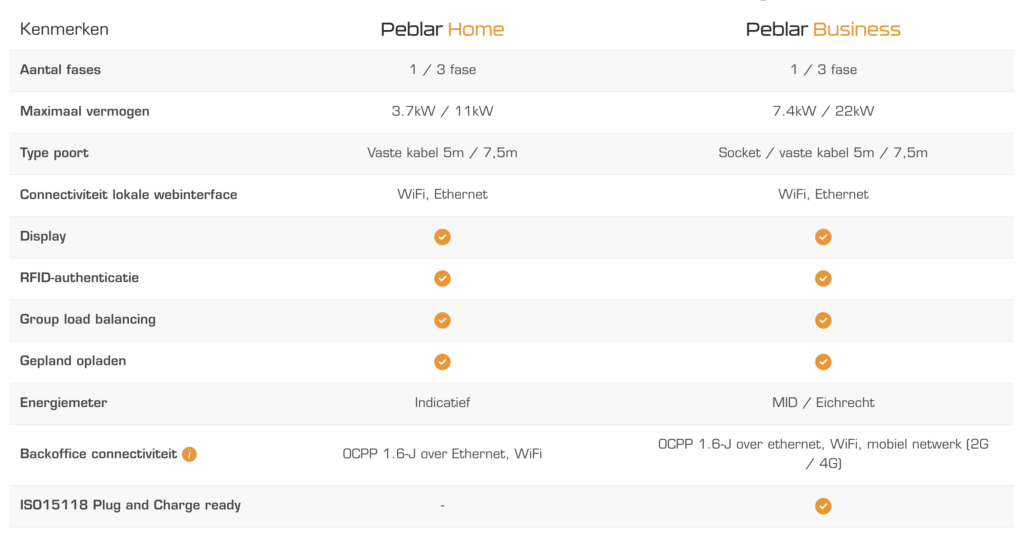The width and height of the screenshot is (1024, 537).
Task: Click the Energiemeter row label
Action: [63, 402]
